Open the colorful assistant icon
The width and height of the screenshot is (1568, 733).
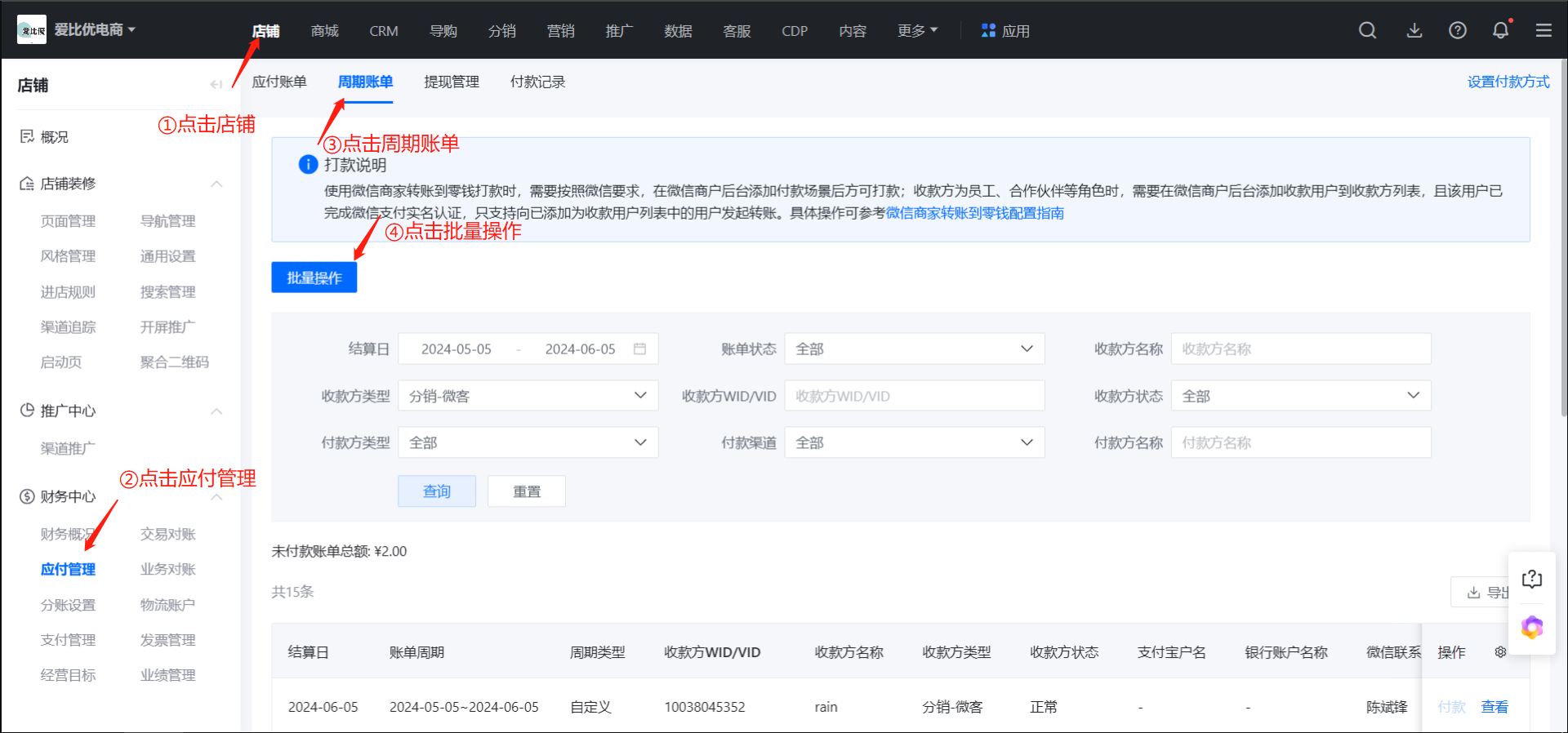pyautogui.click(x=1532, y=627)
